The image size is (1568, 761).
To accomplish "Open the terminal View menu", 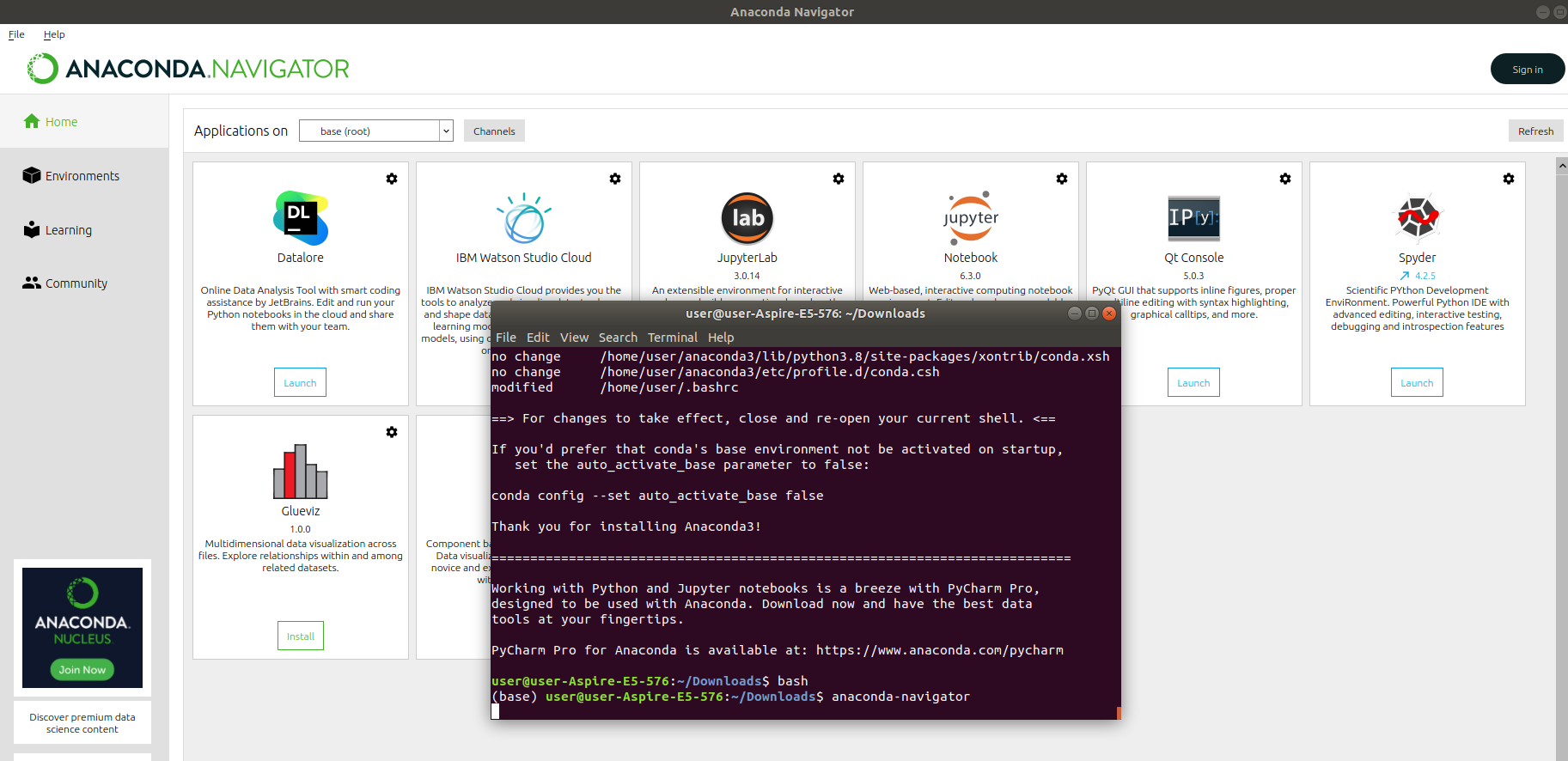I will (x=574, y=338).
